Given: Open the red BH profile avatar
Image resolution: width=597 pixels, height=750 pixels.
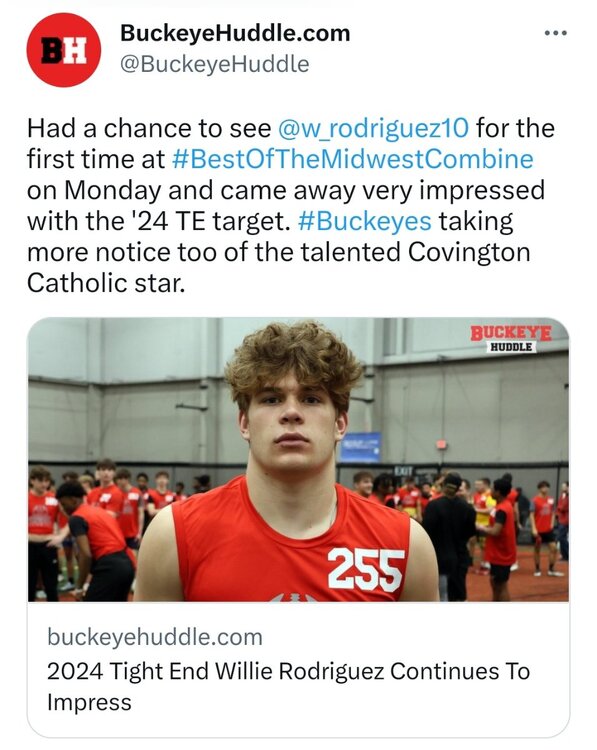Looking at the screenshot, I should (x=63, y=50).
